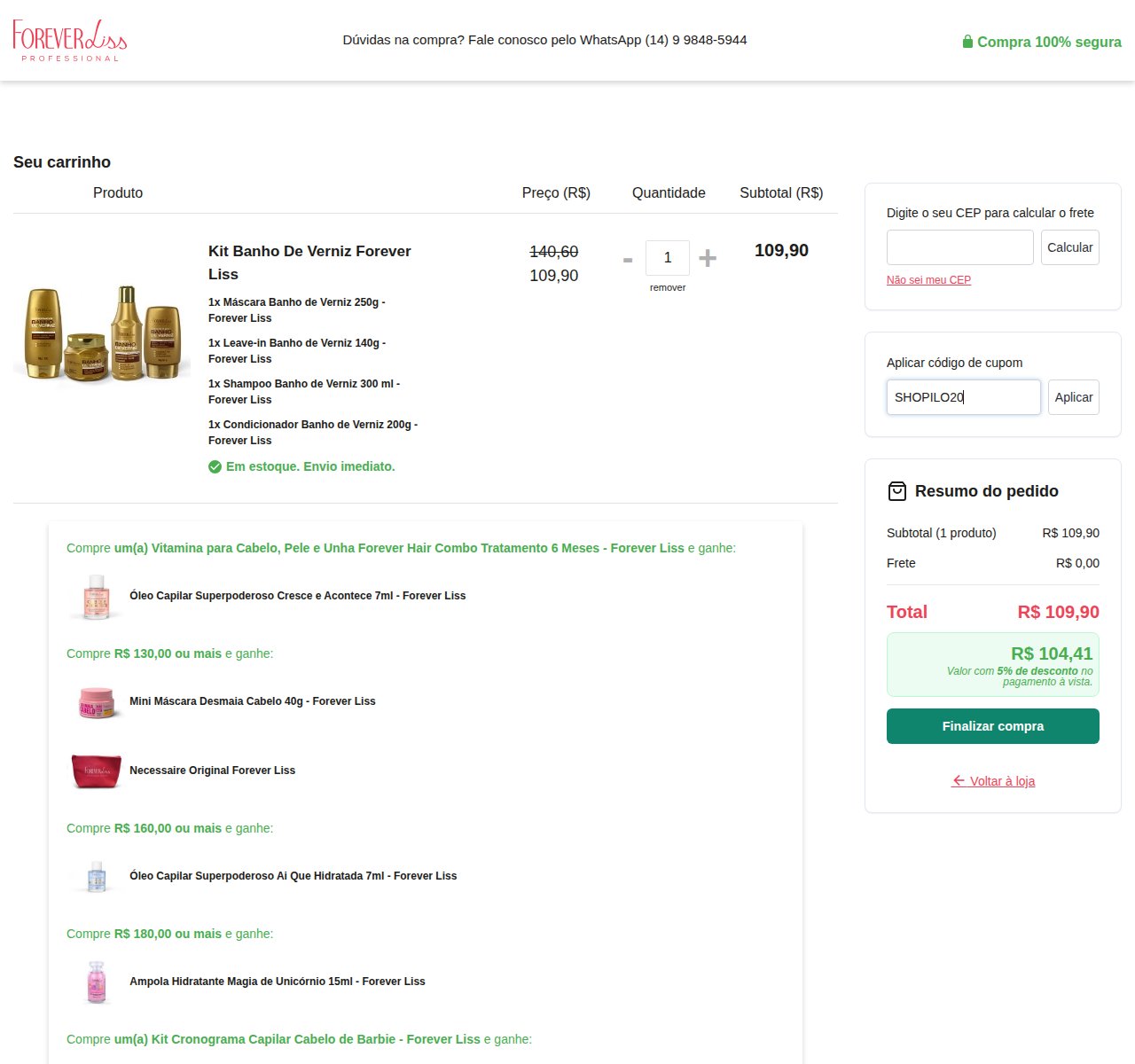Select 'Óleo Capilar Superpoderoso Cresce e Acontece 7ml' text

pyautogui.click(x=297, y=596)
